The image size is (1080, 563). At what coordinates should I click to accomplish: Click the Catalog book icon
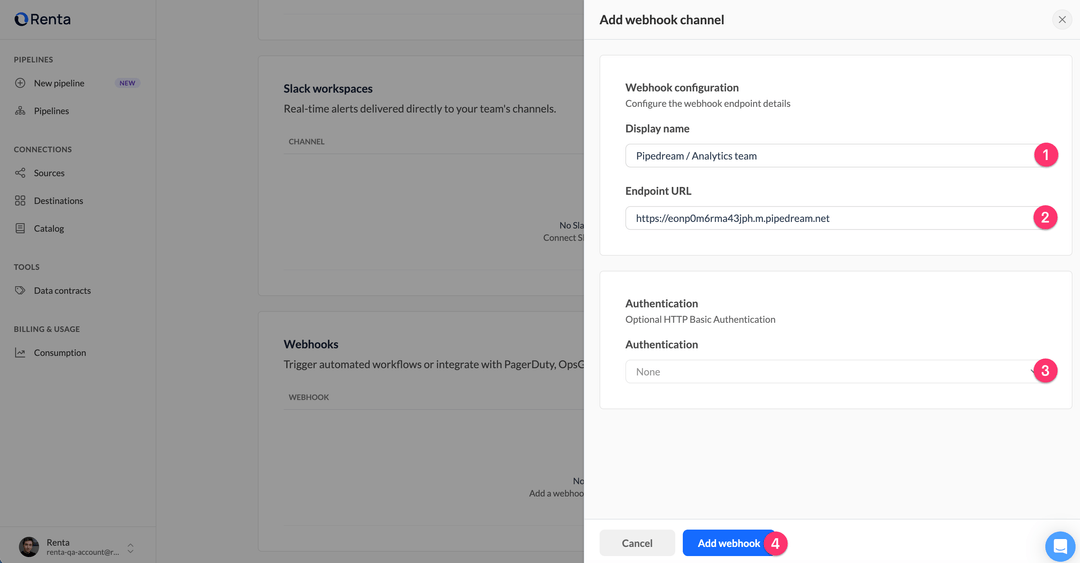coord(20,228)
